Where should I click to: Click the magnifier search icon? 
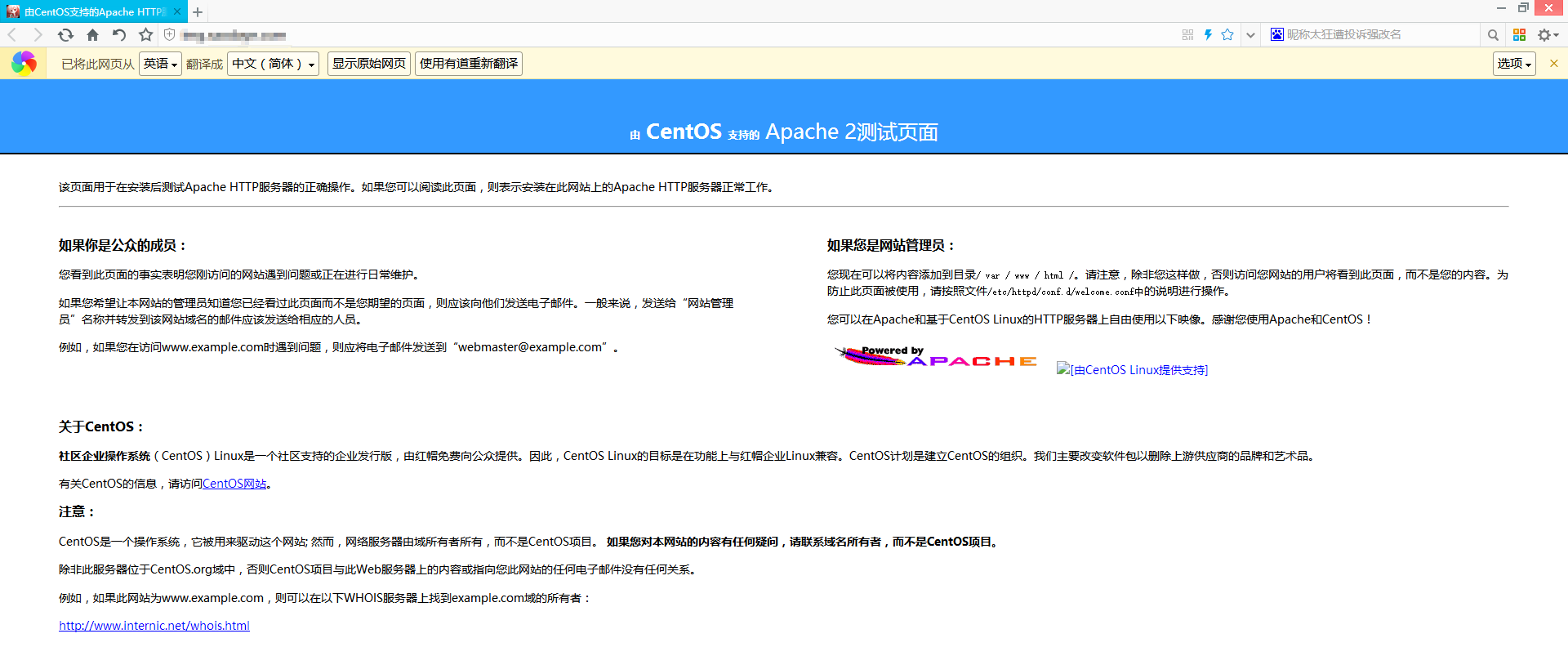point(1493,35)
